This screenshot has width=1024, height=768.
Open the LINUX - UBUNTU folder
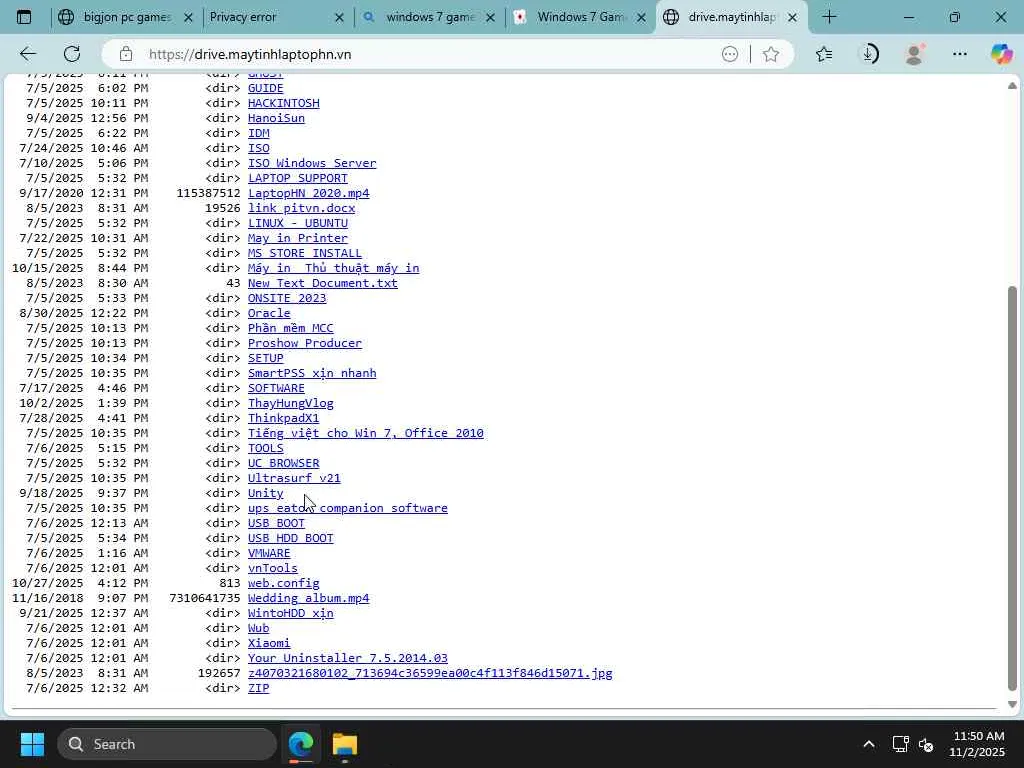(x=298, y=223)
